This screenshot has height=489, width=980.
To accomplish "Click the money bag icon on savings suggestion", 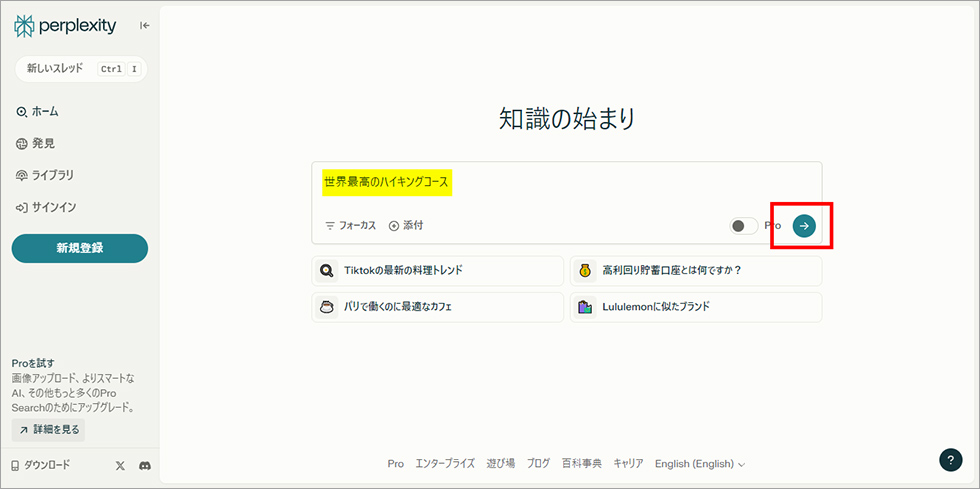I will point(584,271).
